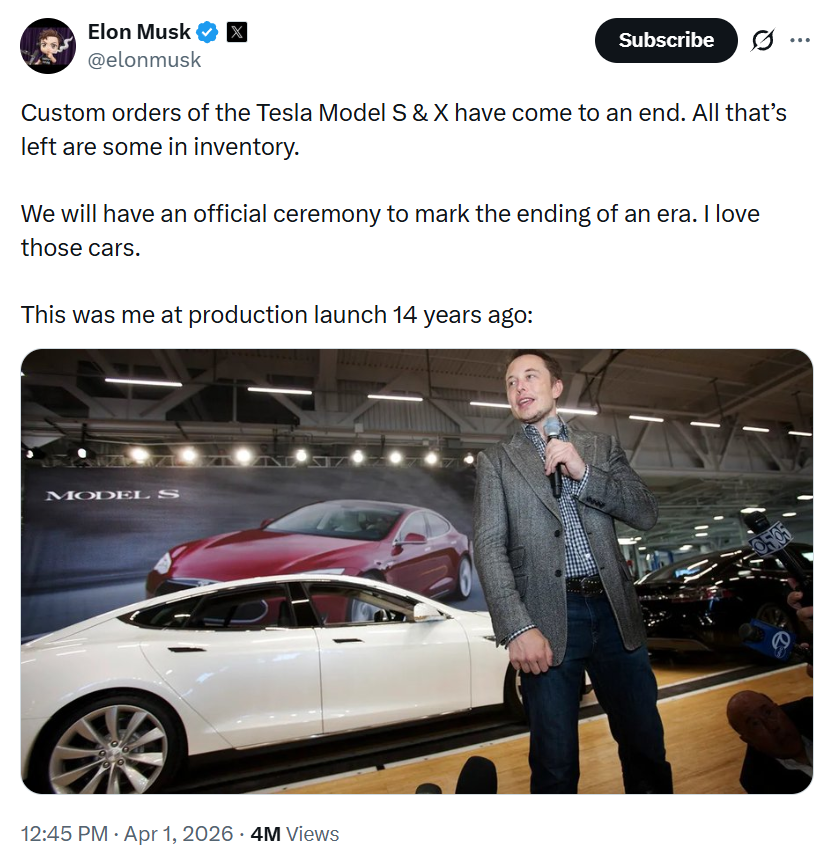Click the @elonmusk handle
The image size is (835, 865).
click(x=145, y=60)
